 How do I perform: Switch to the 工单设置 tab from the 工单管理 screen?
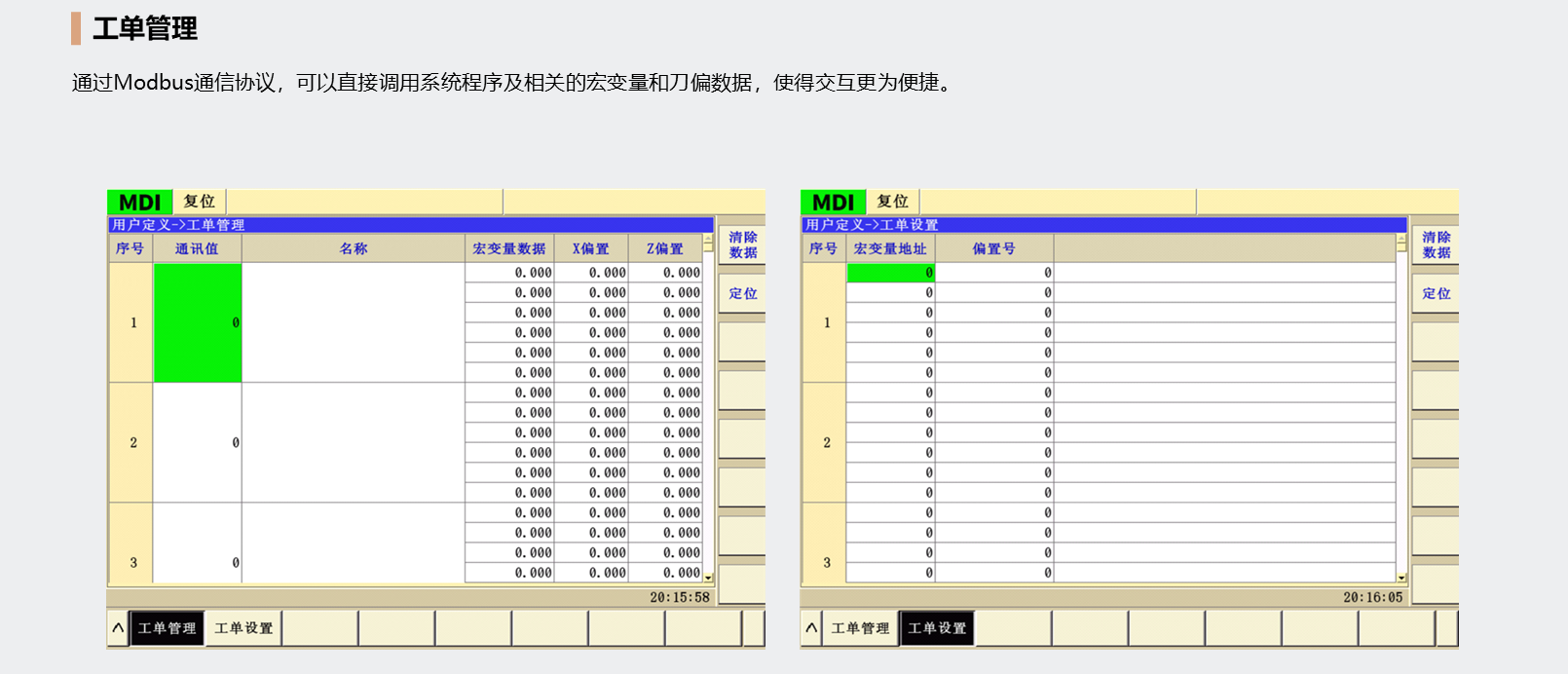point(243,628)
